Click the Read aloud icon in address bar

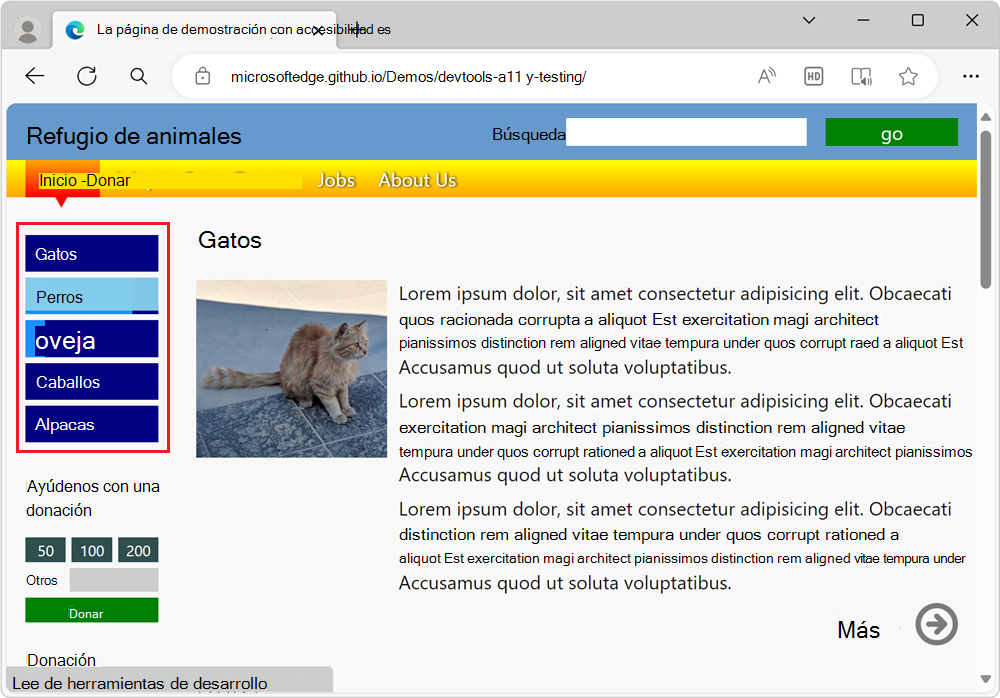coord(766,76)
